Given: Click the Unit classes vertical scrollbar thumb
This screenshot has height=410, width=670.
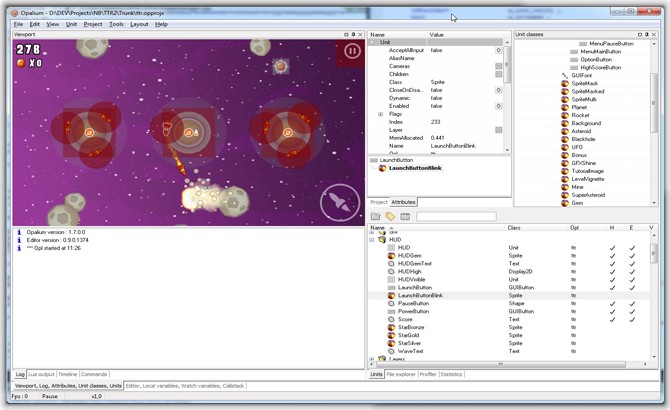Looking at the screenshot, I should pos(653,103).
